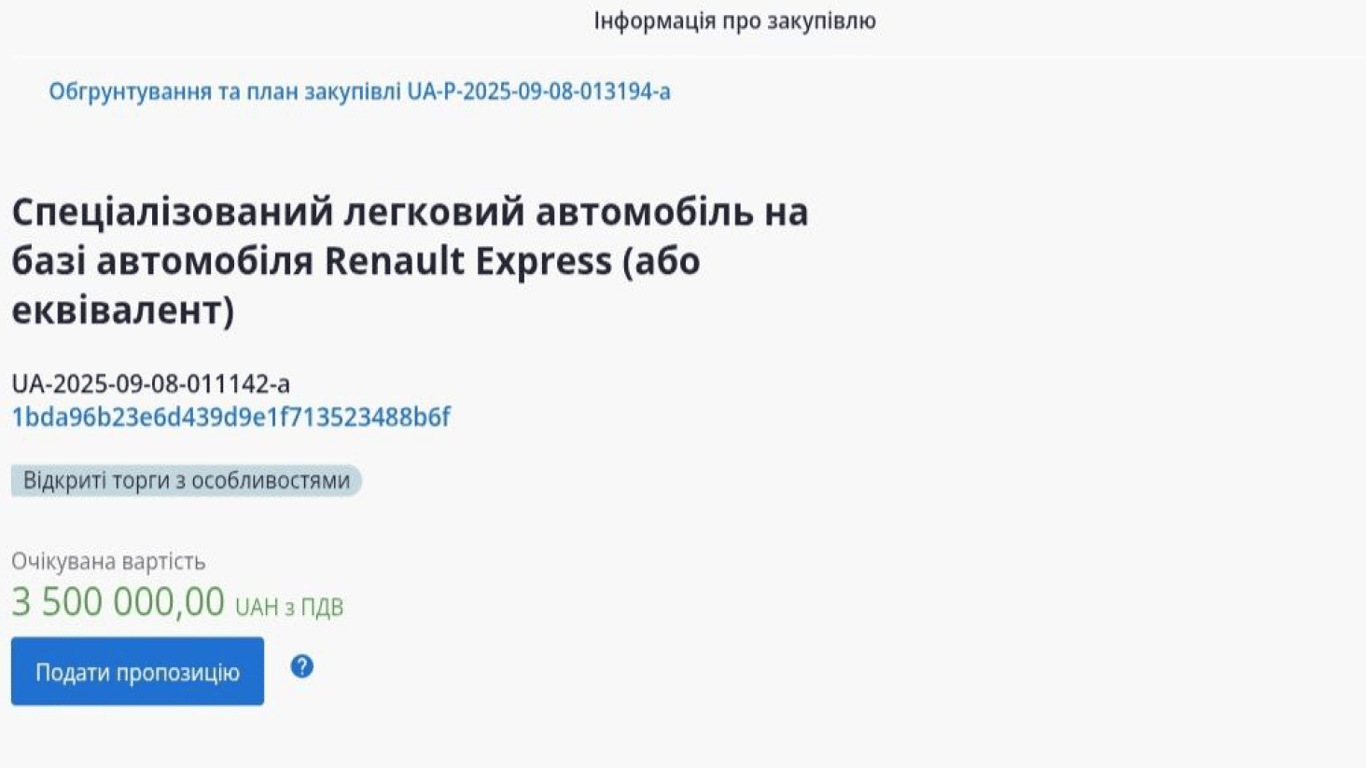
Task: Click the UAH з ПДВ text
Action: (288, 604)
